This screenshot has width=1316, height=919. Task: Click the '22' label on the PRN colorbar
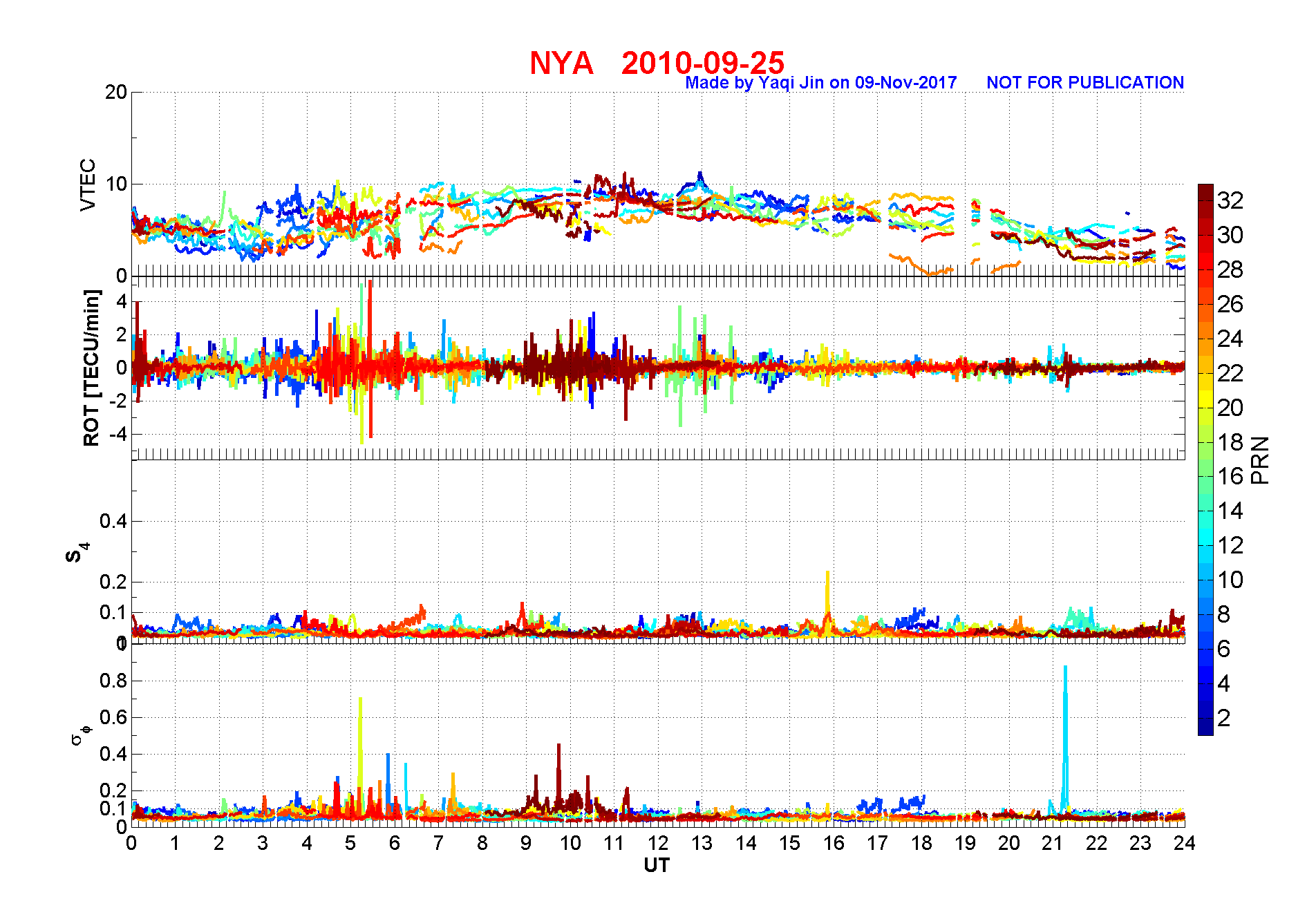pyautogui.click(x=1230, y=373)
